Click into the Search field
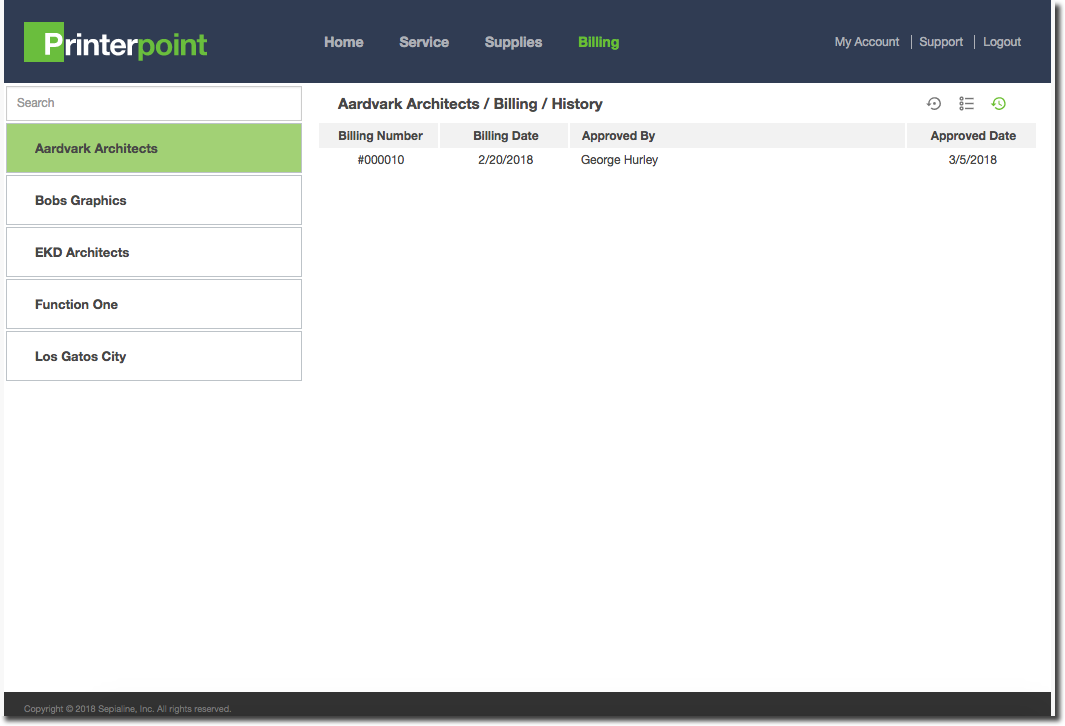 click(x=154, y=103)
